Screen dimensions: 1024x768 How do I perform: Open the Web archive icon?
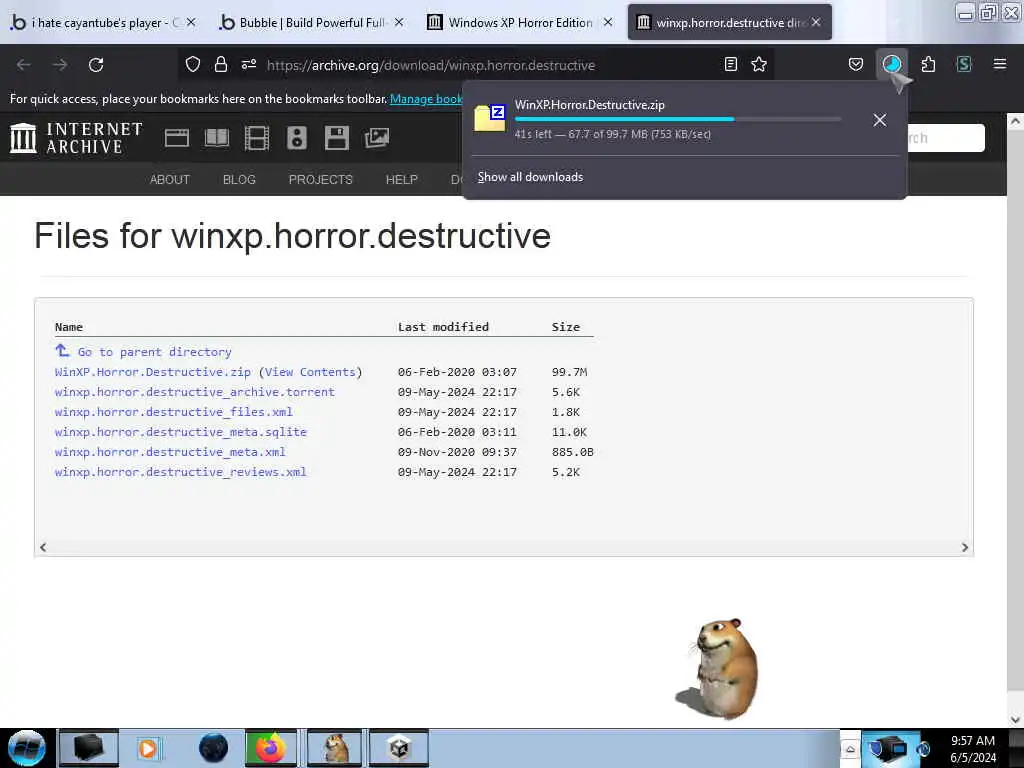coord(176,138)
